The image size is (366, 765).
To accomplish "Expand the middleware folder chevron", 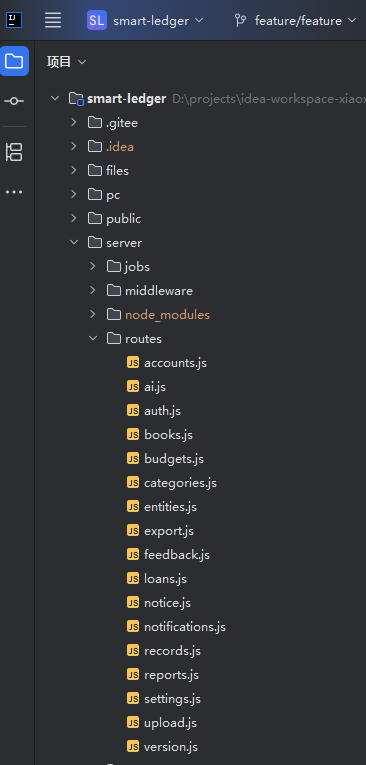I will point(93,290).
